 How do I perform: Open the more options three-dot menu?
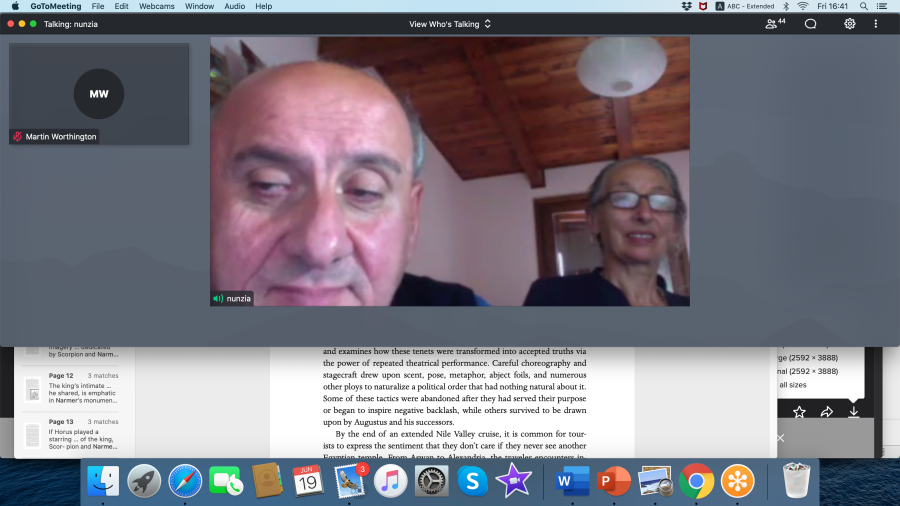click(x=876, y=24)
